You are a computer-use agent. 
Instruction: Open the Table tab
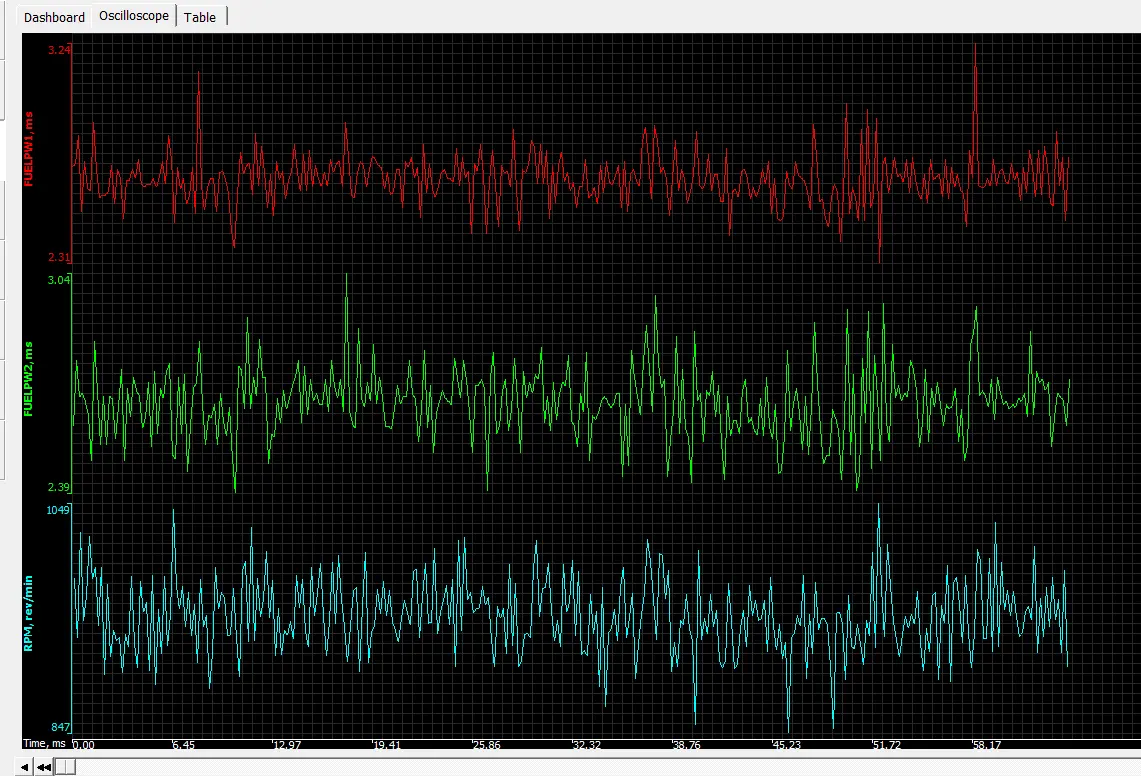click(x=199, y=17)
